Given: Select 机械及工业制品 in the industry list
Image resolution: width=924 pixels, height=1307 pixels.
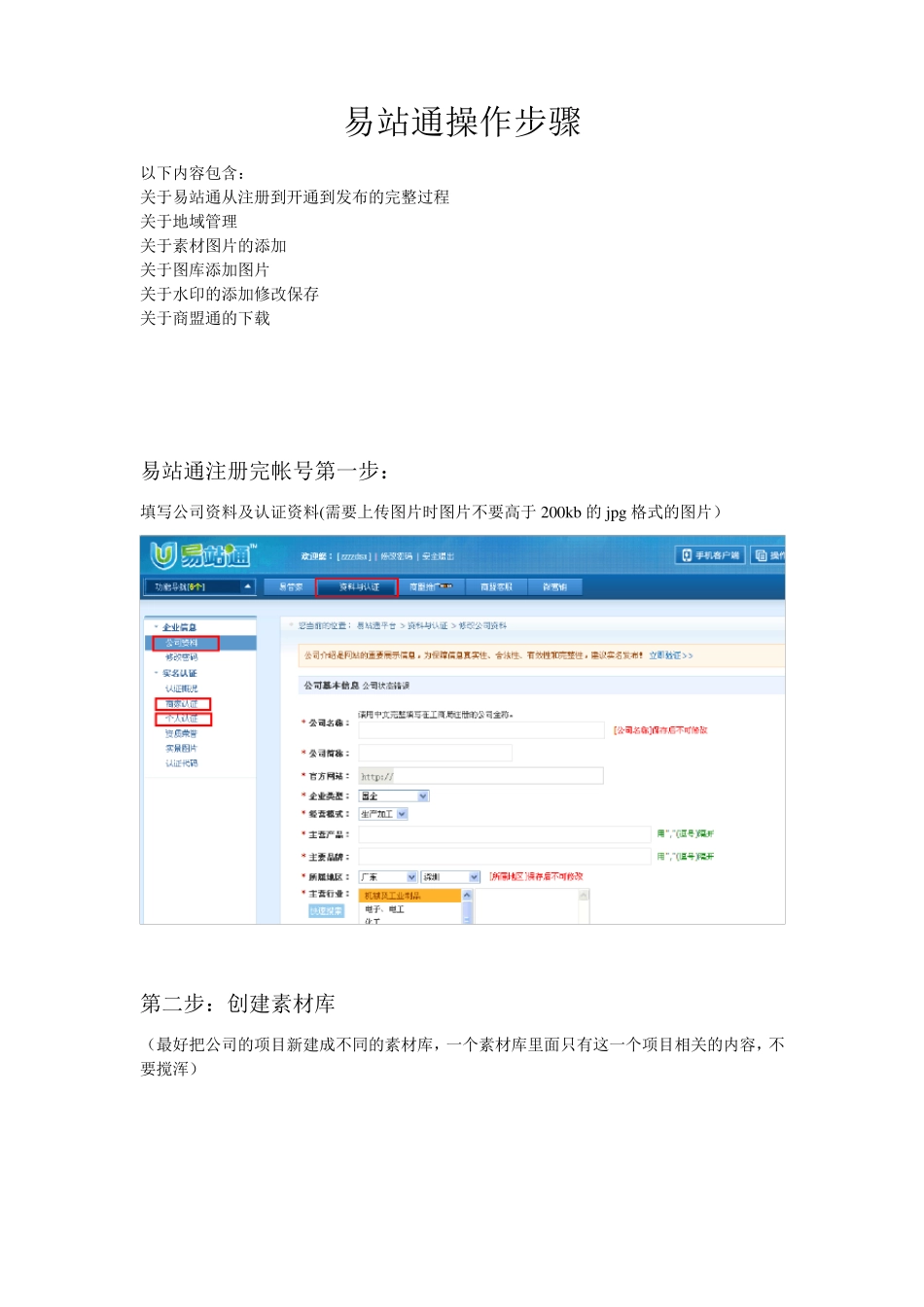Looking at the screenshot, I should (409, 895).
